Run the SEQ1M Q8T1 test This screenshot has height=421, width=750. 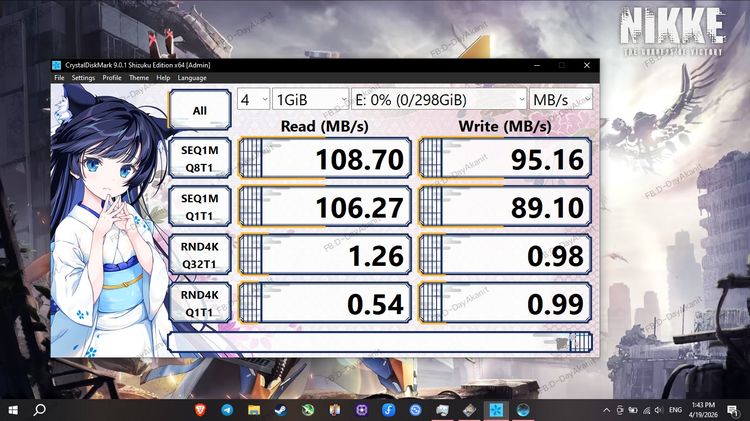tap(199, 158)
